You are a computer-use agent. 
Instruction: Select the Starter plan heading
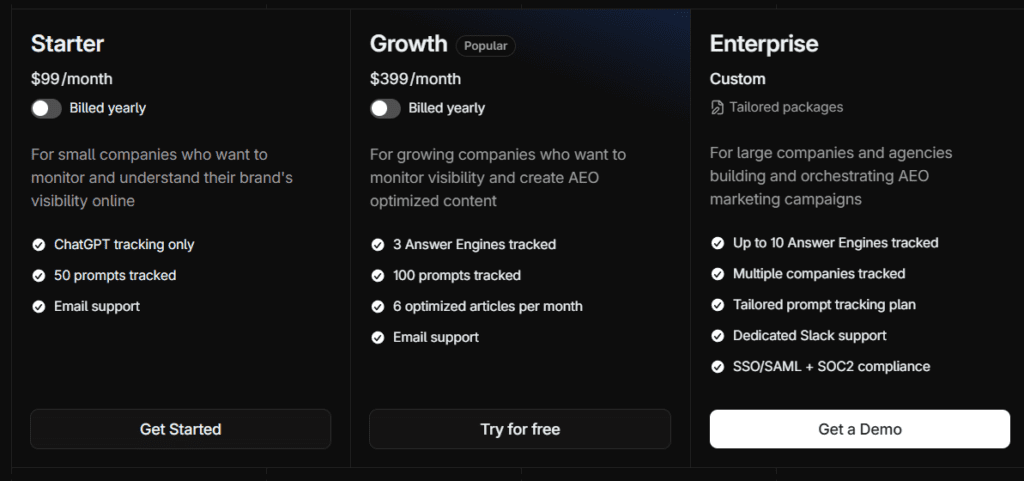pos(67,44)
